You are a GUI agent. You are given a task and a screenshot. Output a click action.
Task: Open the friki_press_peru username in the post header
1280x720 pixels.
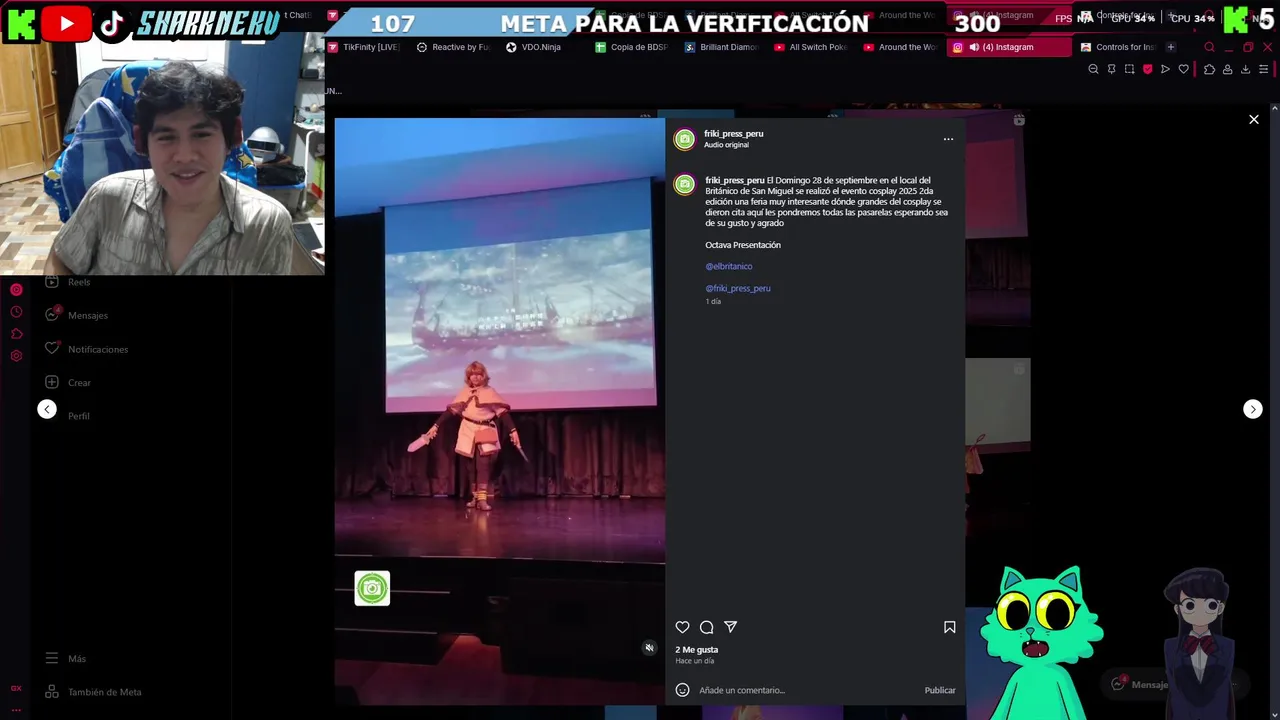coord(733,134)
